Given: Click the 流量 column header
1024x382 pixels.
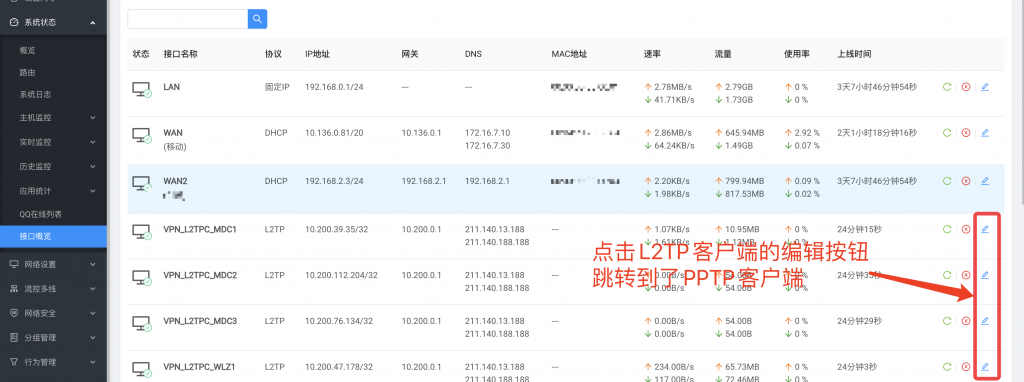Looking at the screenshot, I should pyautogui.click(x=724, y=54).
